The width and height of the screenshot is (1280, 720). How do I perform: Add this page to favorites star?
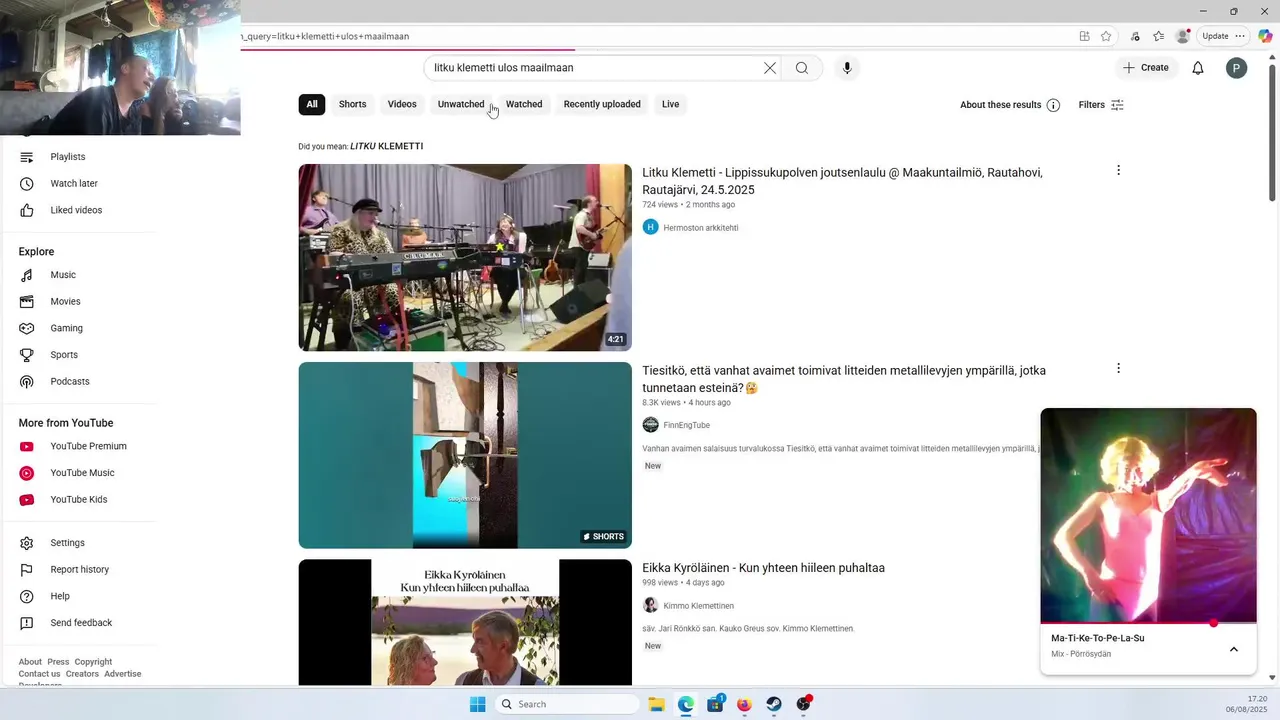pyautogui.click(x=1106, y=36)
